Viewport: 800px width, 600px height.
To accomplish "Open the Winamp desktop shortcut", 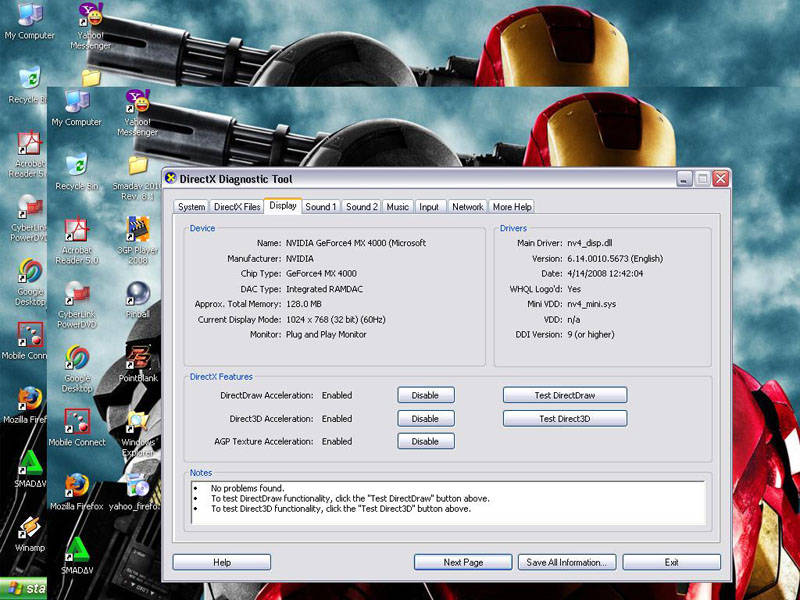I will point(29,533).
